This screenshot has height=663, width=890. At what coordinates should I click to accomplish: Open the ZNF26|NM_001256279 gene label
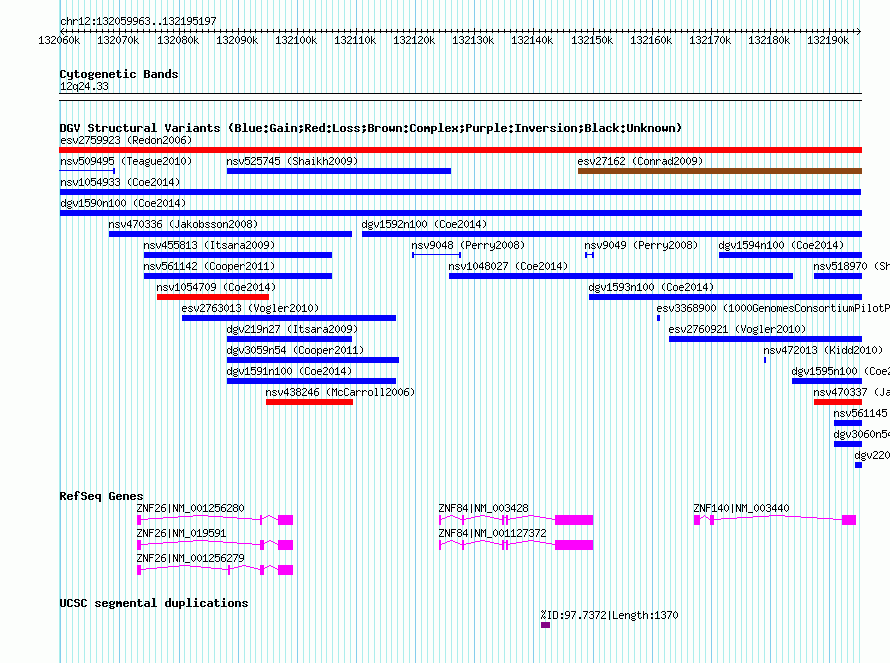[x=191, y=558]
